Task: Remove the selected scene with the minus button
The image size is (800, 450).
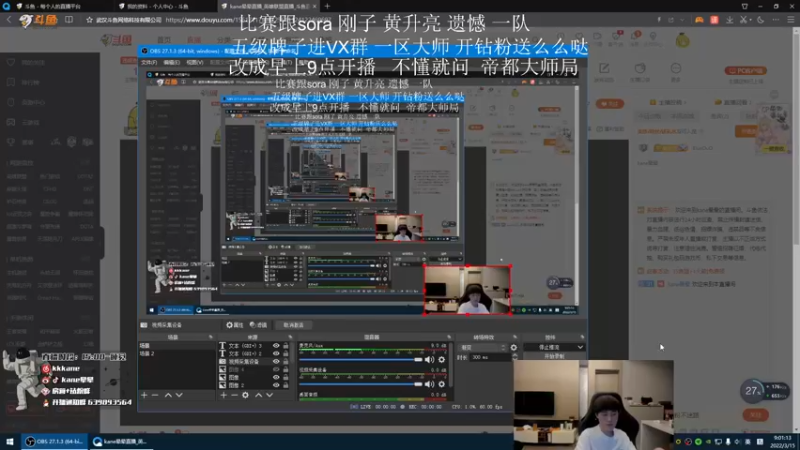Action: coord(155,395)
